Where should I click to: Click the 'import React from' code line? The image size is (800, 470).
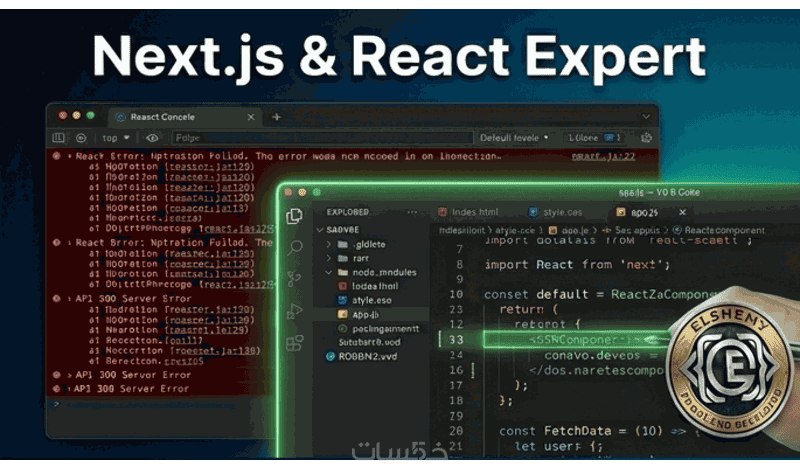[577, 265]
